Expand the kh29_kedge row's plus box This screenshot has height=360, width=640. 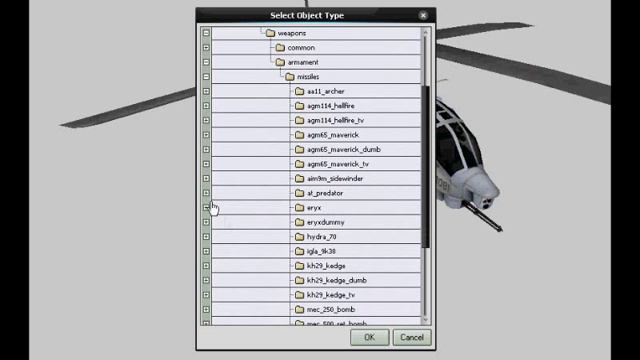pyautogui.click(x=206, y=266)
